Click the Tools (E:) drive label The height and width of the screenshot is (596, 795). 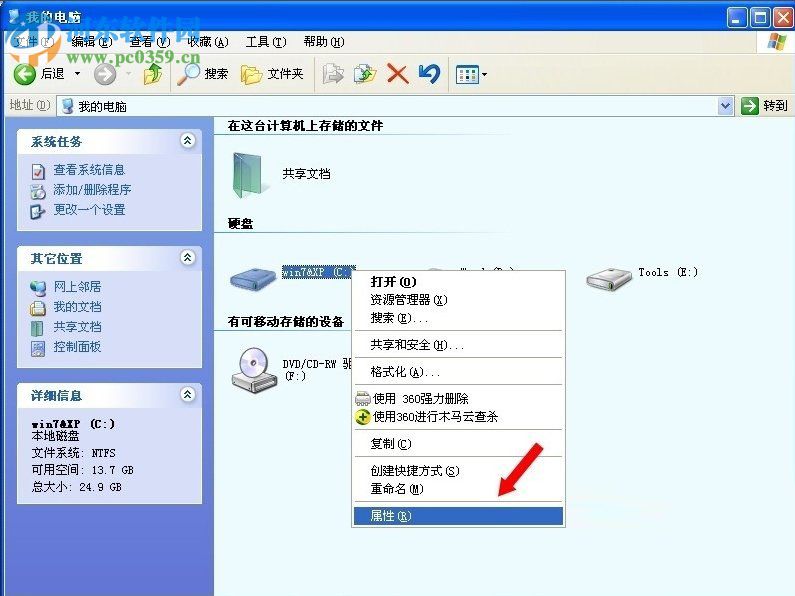[668, 272]
